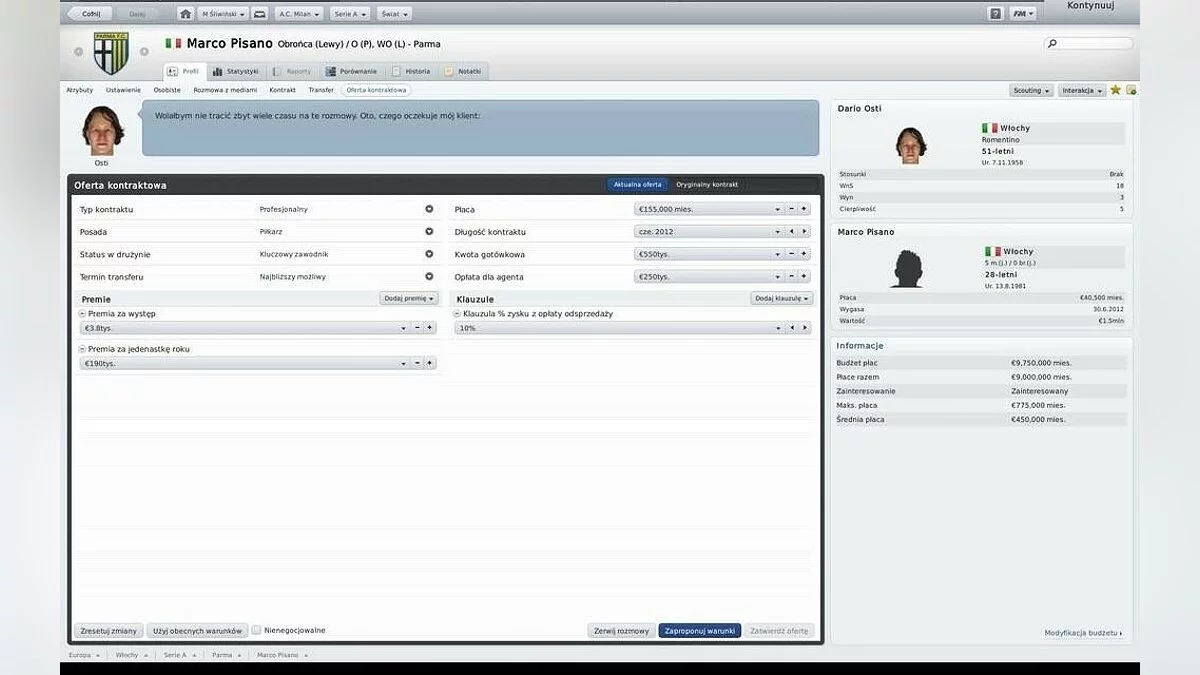Go to previous player arrow beside crest
Viewport: 1200px width, 675px height.
click(79, 51)
